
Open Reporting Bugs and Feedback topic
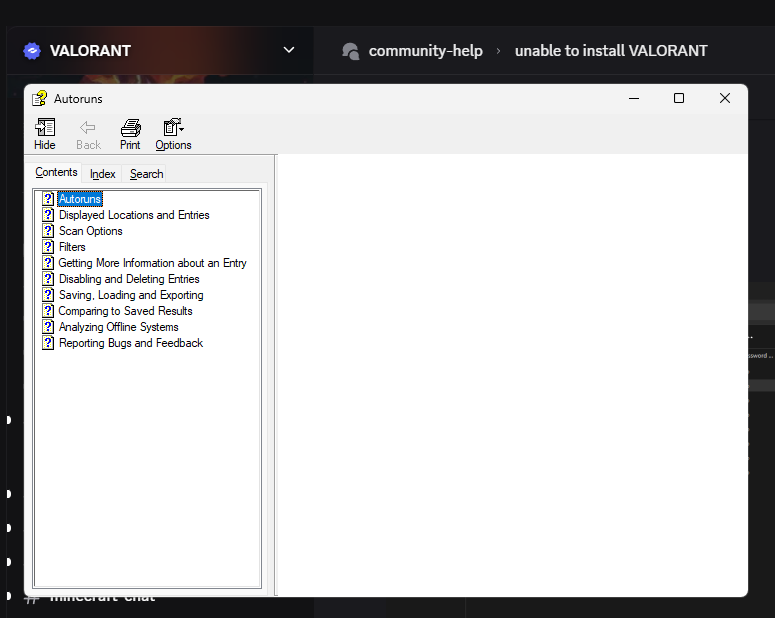(131, 343)
